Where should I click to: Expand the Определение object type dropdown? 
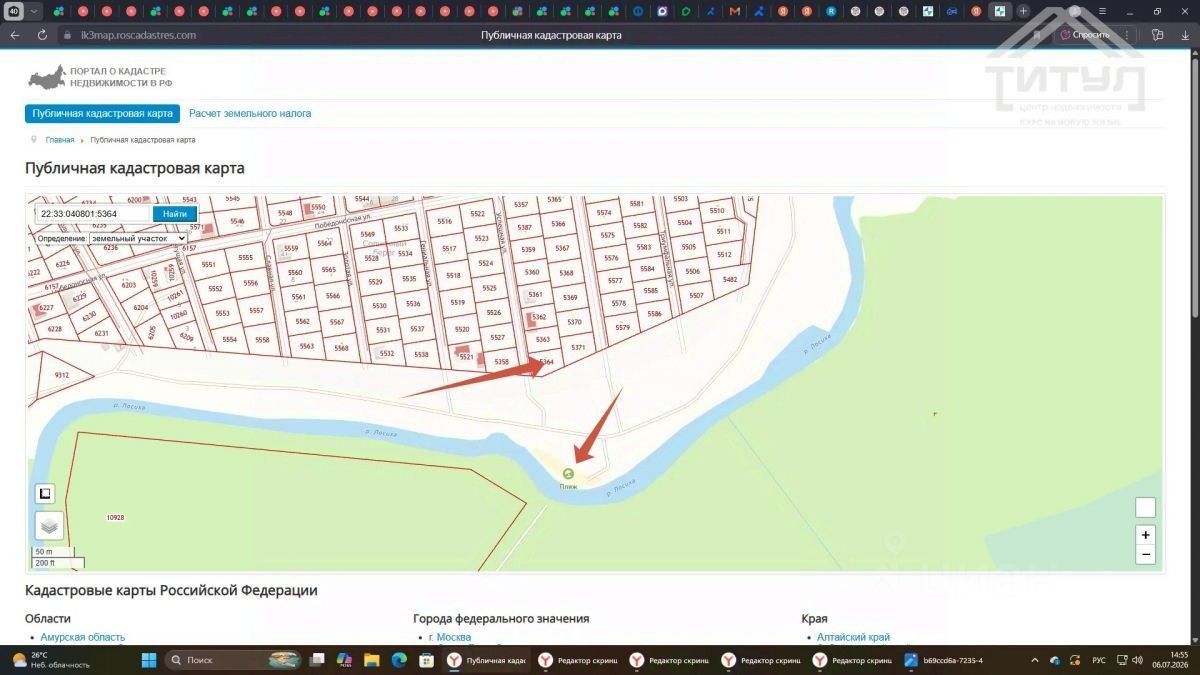pos(111,239)
